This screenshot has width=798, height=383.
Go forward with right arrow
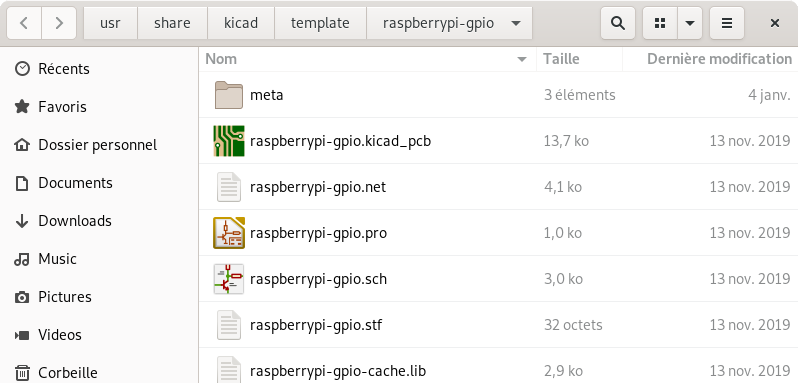pyautogui.click(x=59, y=23)
